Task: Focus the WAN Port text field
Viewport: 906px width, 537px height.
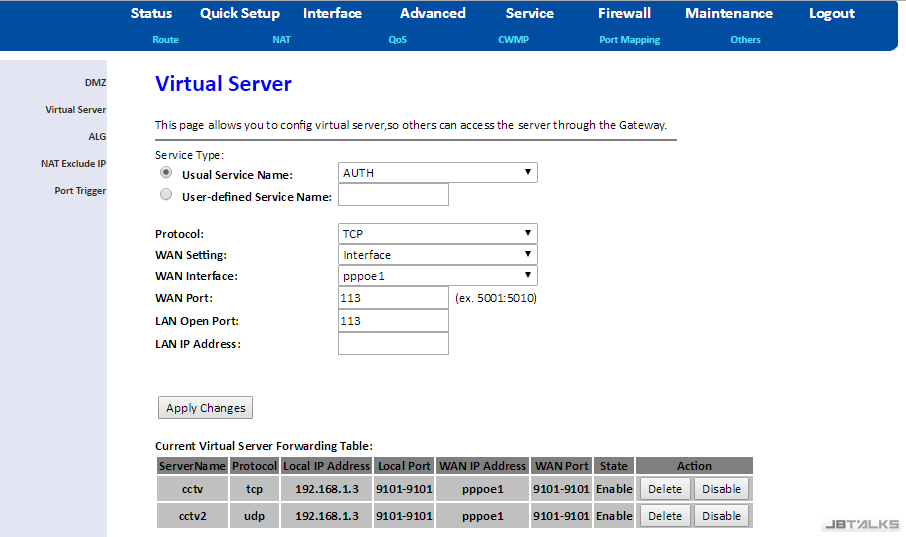Action: (393, 298)
